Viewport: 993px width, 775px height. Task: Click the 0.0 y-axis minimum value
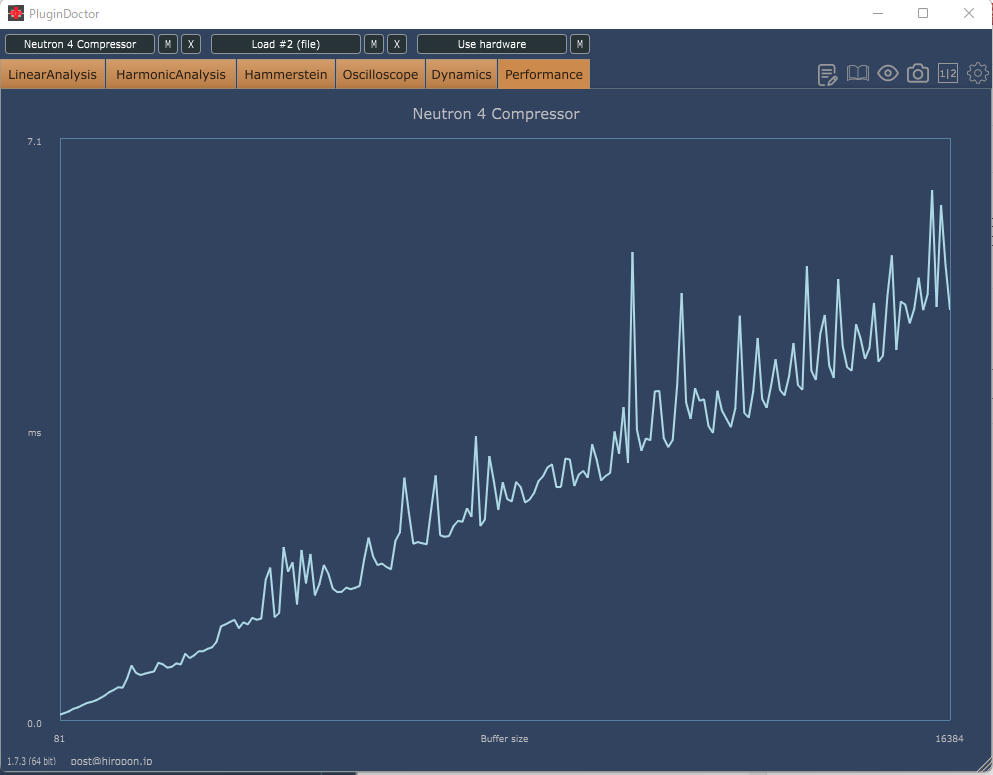tap(34, 724)
